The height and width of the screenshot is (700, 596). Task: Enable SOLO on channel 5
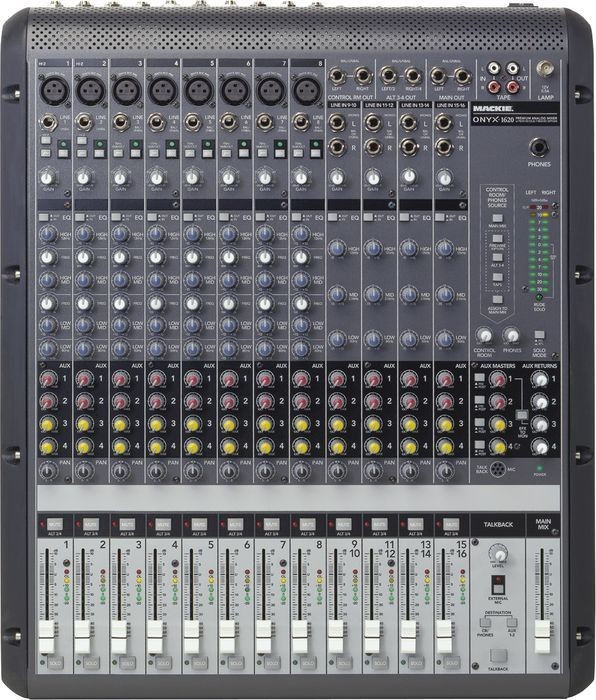199,663
